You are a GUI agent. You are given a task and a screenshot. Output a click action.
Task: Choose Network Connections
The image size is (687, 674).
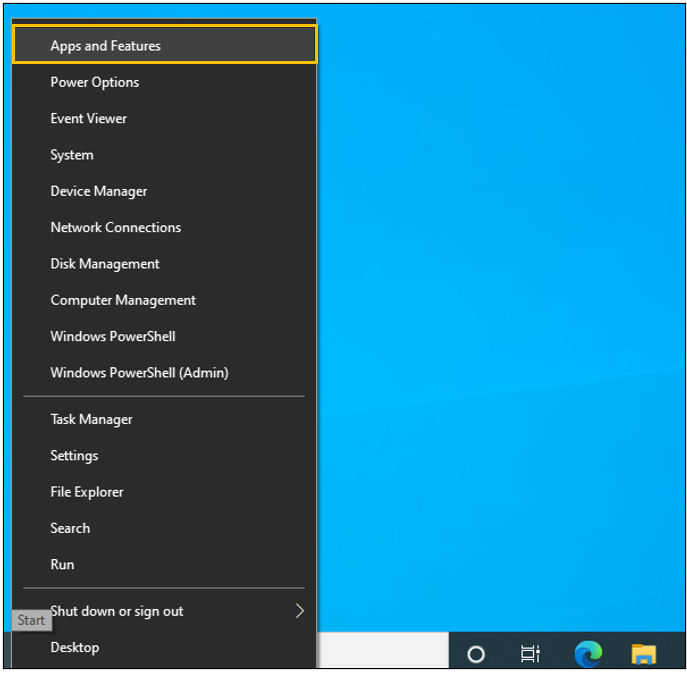coord(164,227)
